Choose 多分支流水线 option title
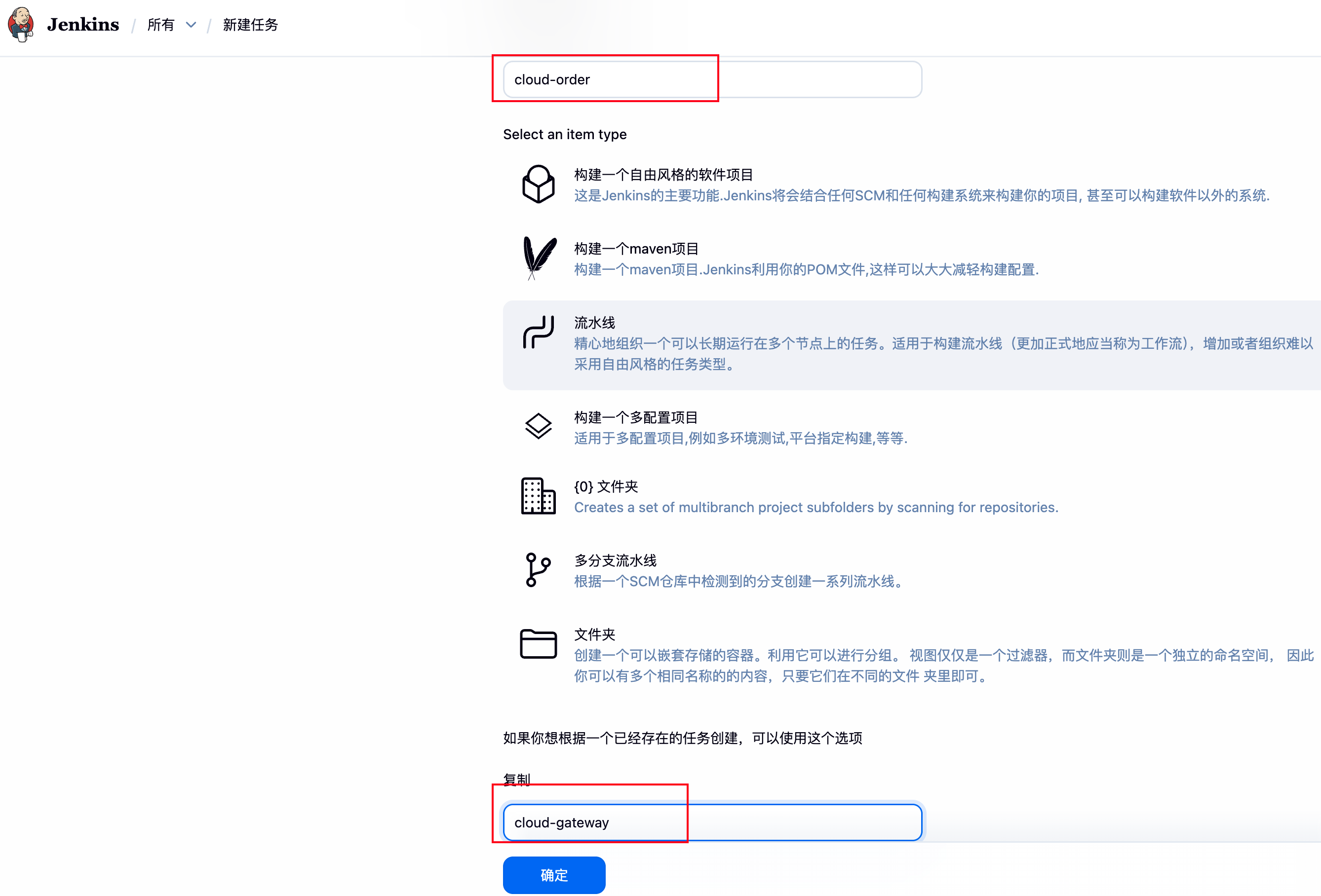 [x=615, y=560]
